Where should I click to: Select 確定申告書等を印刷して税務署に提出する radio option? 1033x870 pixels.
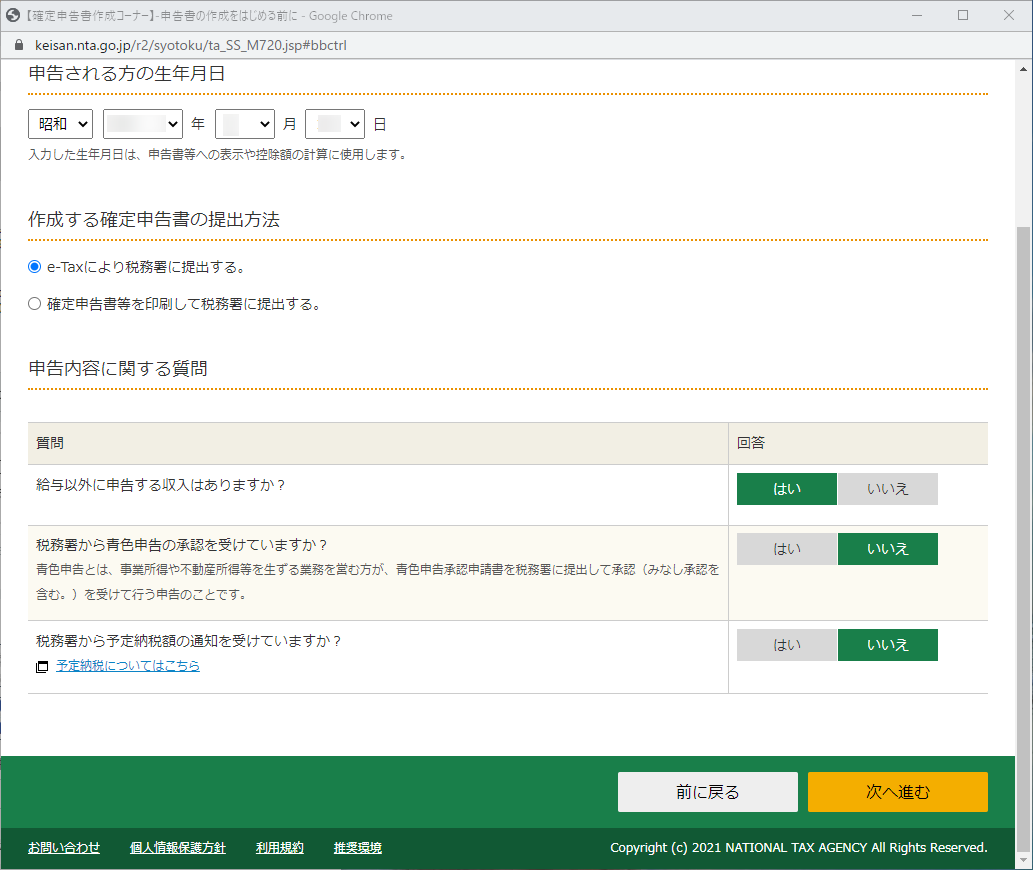[x=34, y=304]
